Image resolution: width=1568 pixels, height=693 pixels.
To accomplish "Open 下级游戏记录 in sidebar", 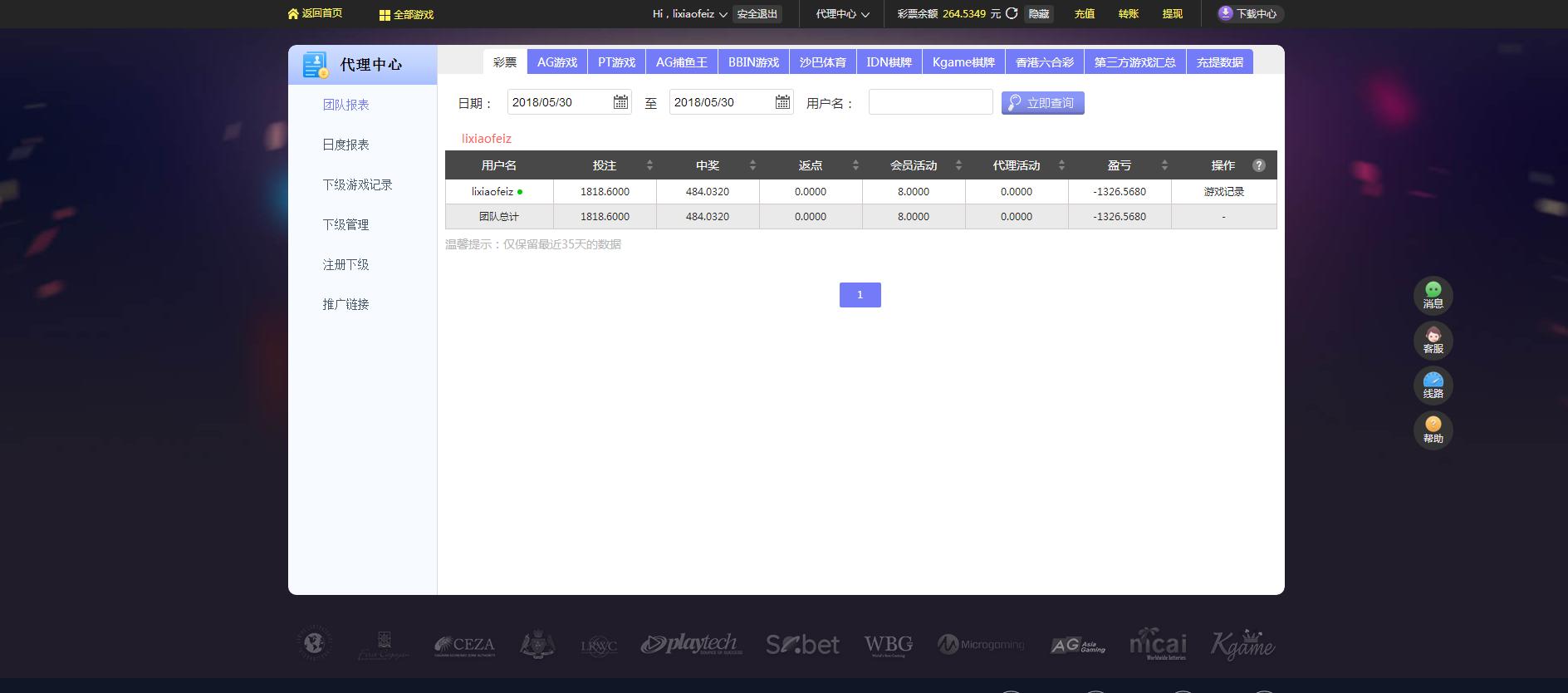I will pos(358,184).
